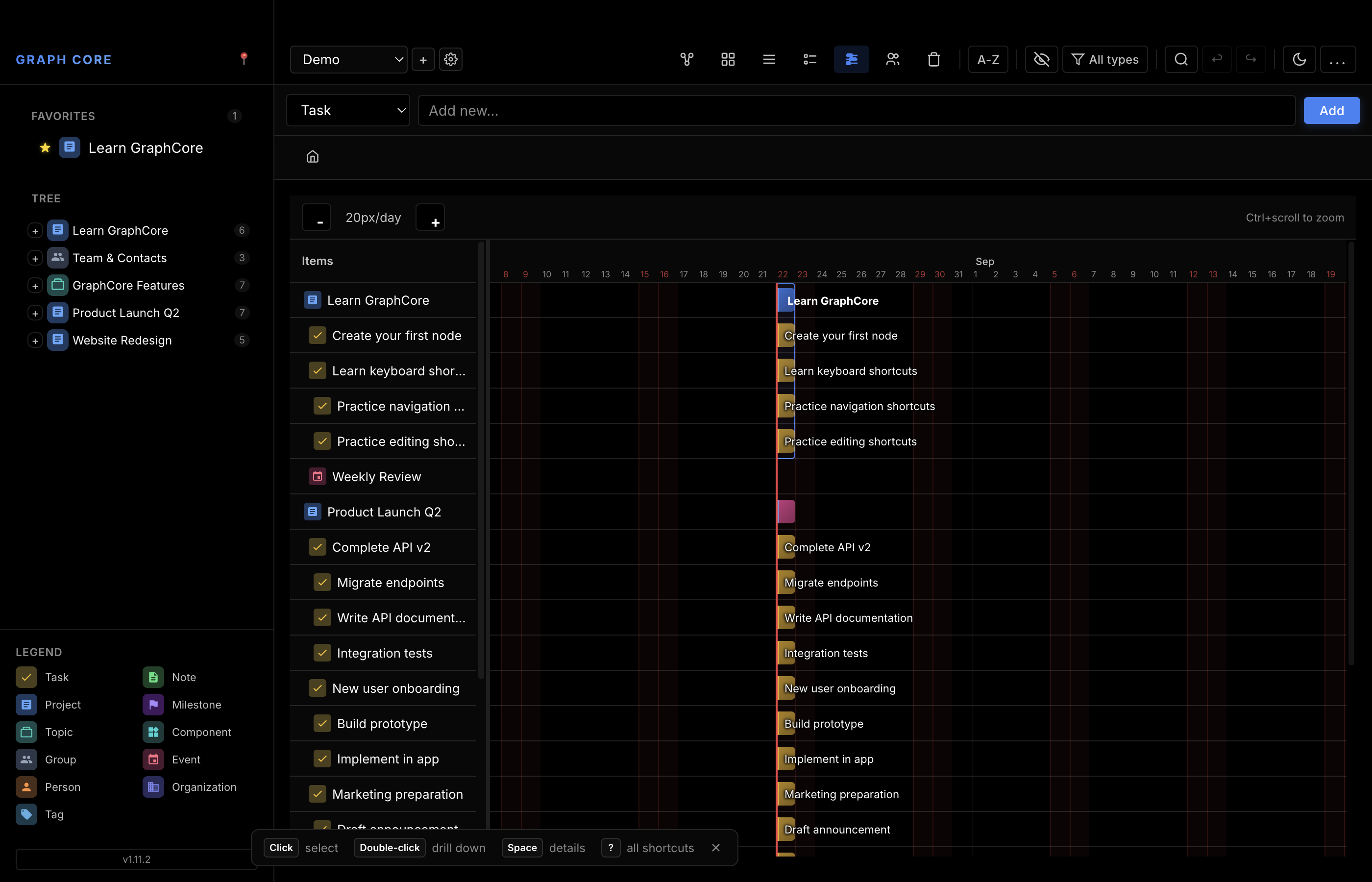Open the All types filter
Screen dimensions: 1372x882
click(x=1104, y=59)
